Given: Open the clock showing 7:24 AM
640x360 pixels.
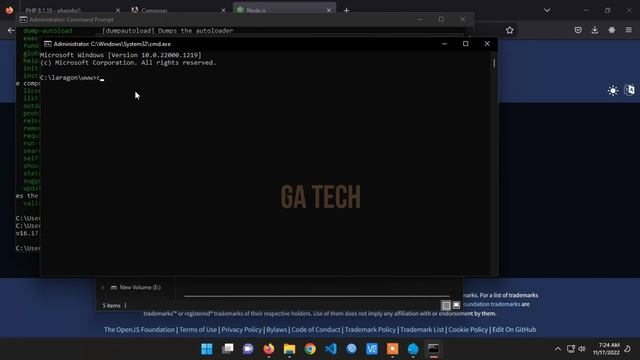Looking at the screenshot, I should pos(606,349).
